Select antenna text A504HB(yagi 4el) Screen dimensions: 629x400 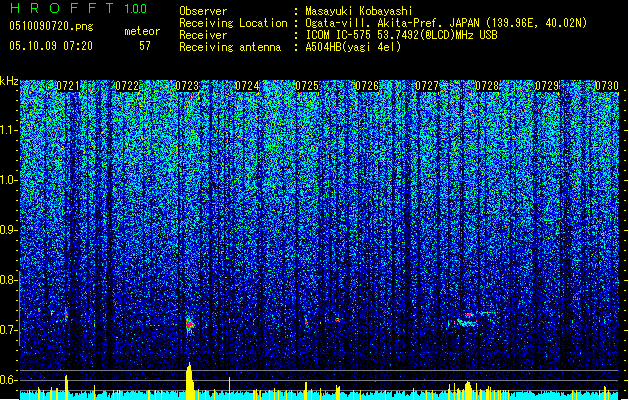coord(353,47)
